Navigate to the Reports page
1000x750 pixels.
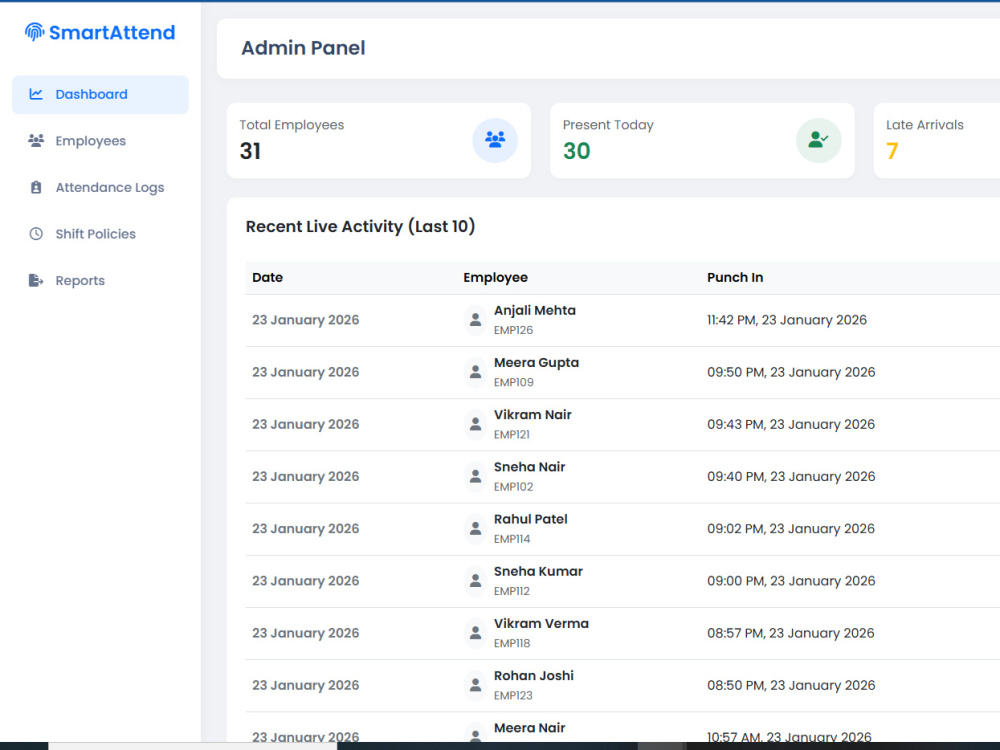coord(100,281)
